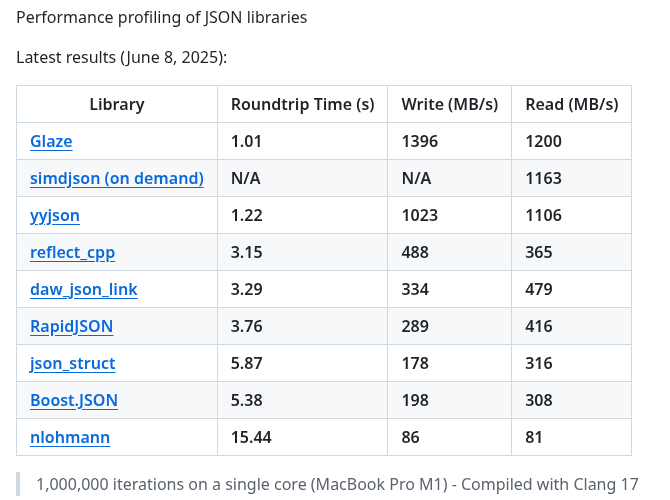Click simdjson read speed 1163 cell

(543, 178)
